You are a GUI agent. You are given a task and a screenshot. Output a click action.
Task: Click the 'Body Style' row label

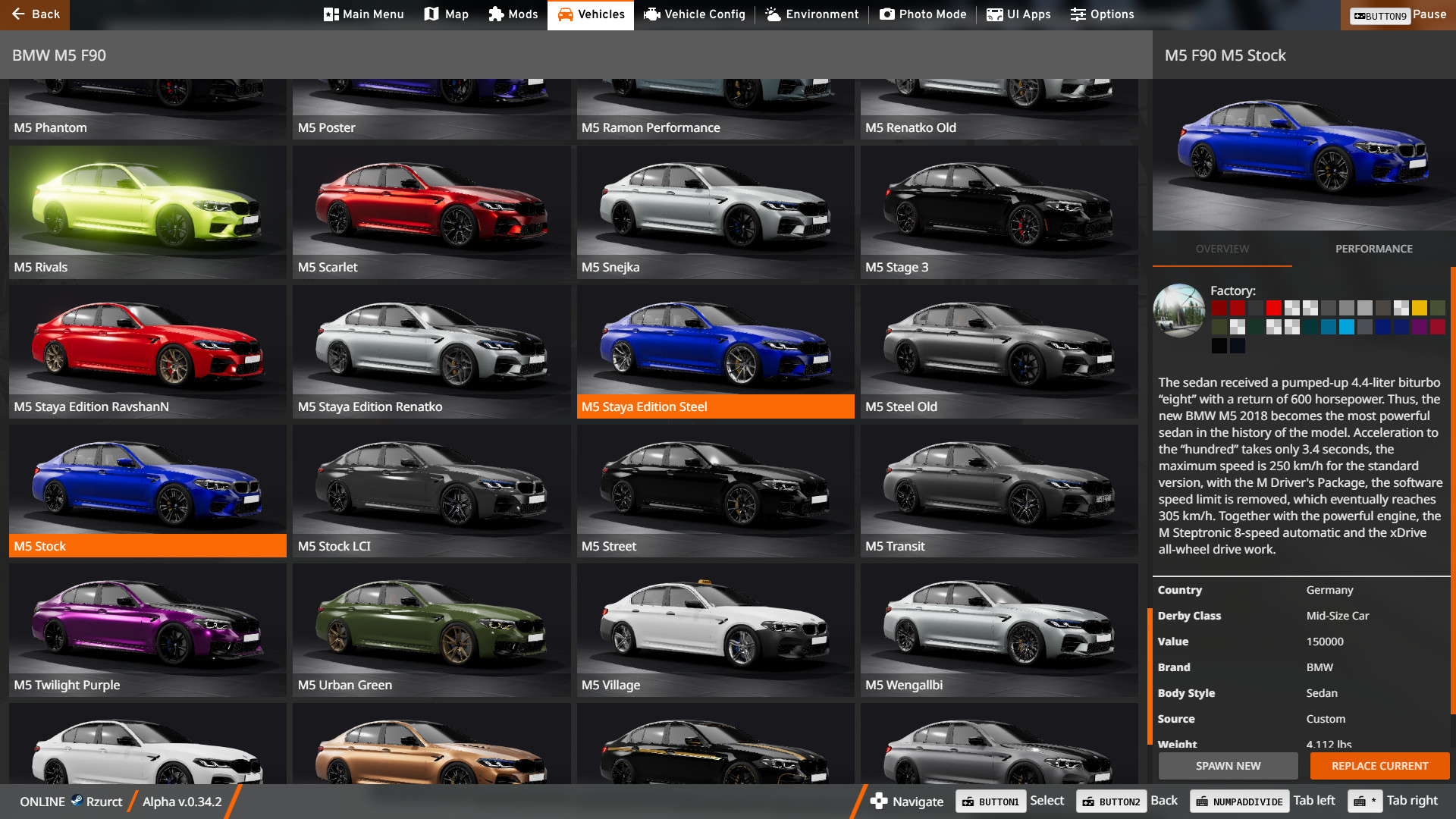(x=1186, y=693)
